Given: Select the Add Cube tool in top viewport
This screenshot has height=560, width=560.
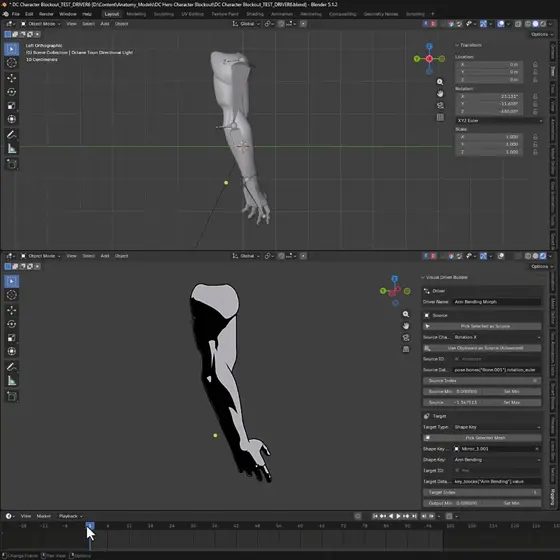Looking at the screenshot, I should point(11,164).
